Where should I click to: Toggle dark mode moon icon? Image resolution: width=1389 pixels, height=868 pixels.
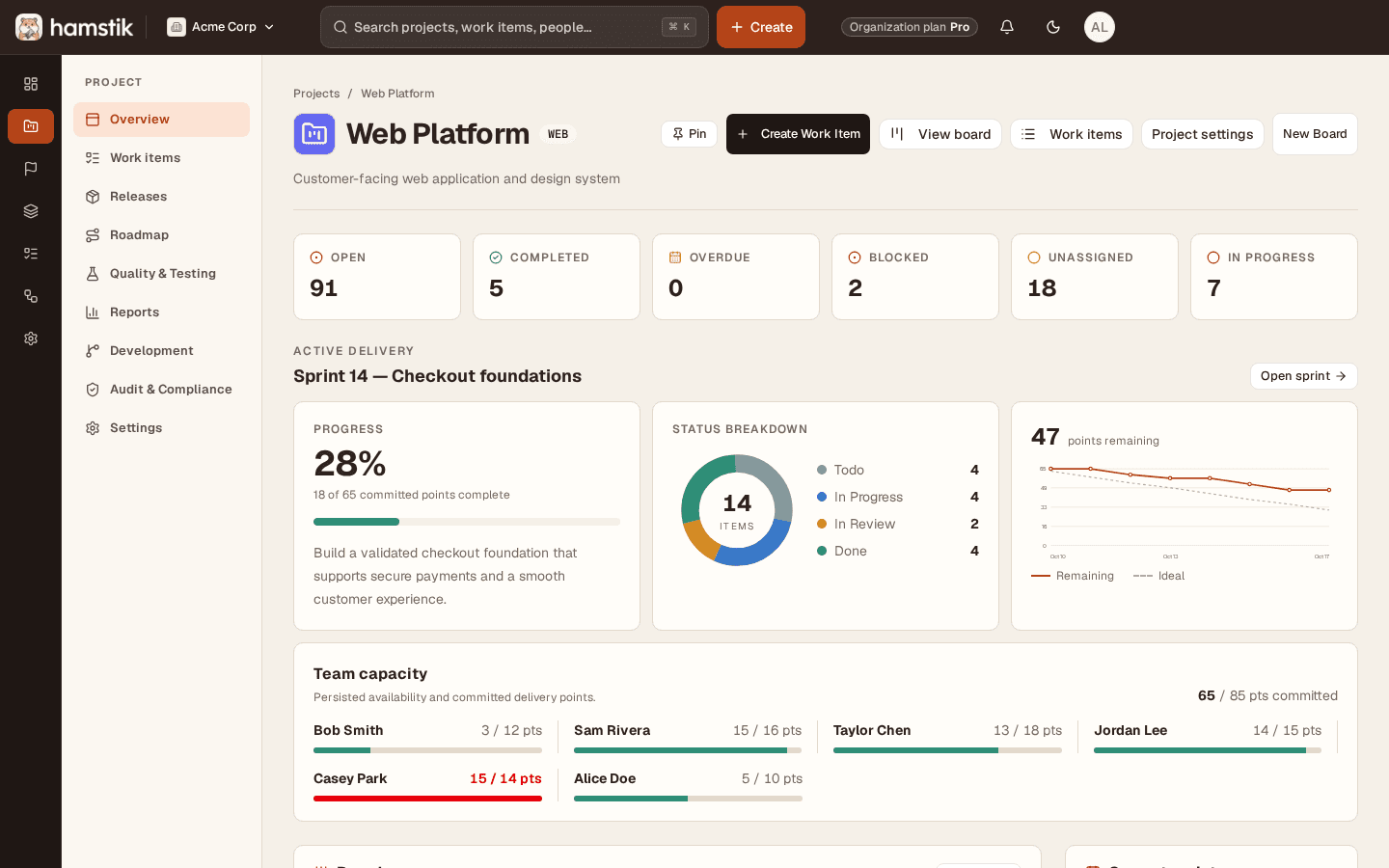1053,27
